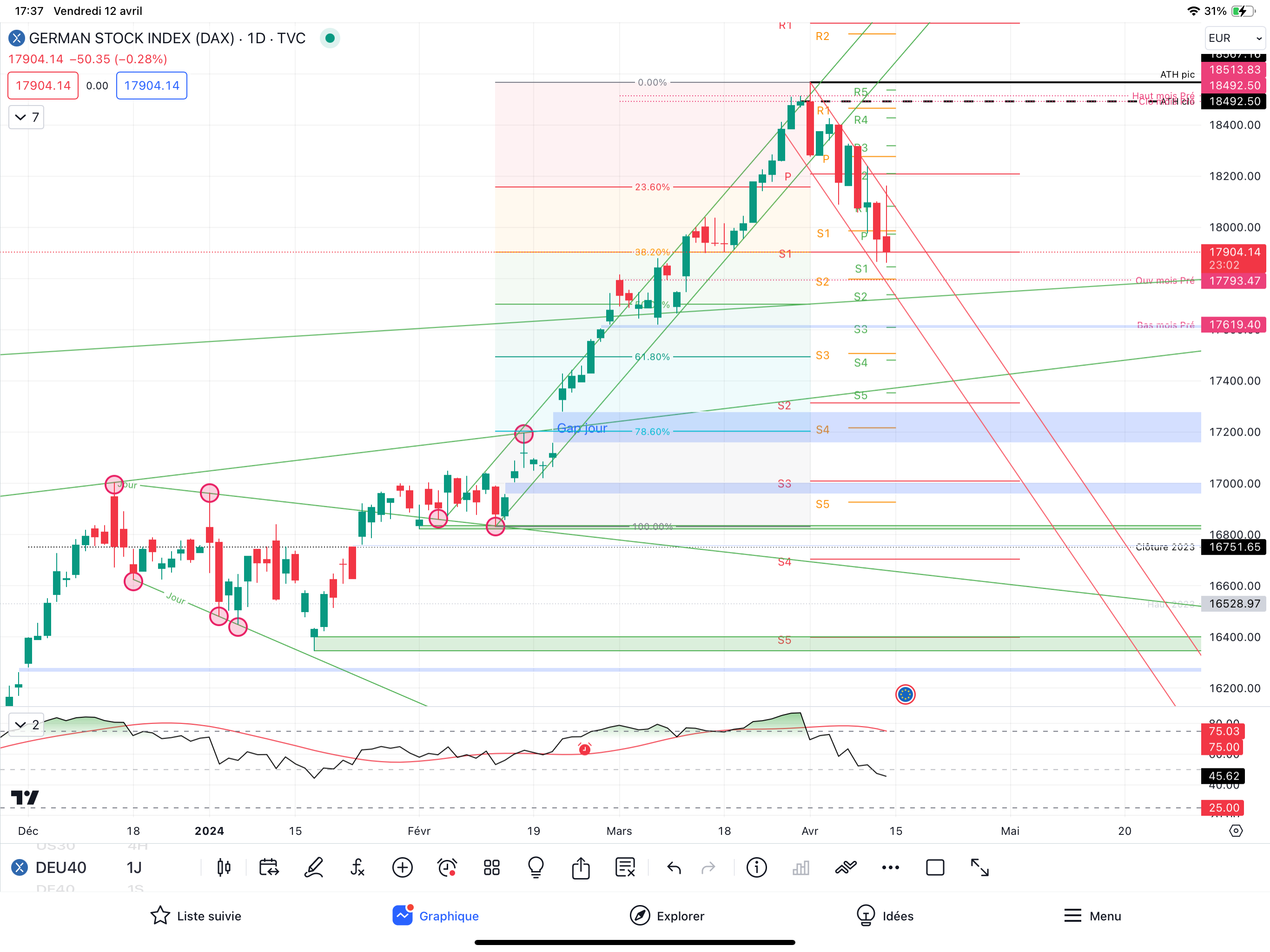Click the undo arrow
The image size is (1270, 952).
pos(674,867)
